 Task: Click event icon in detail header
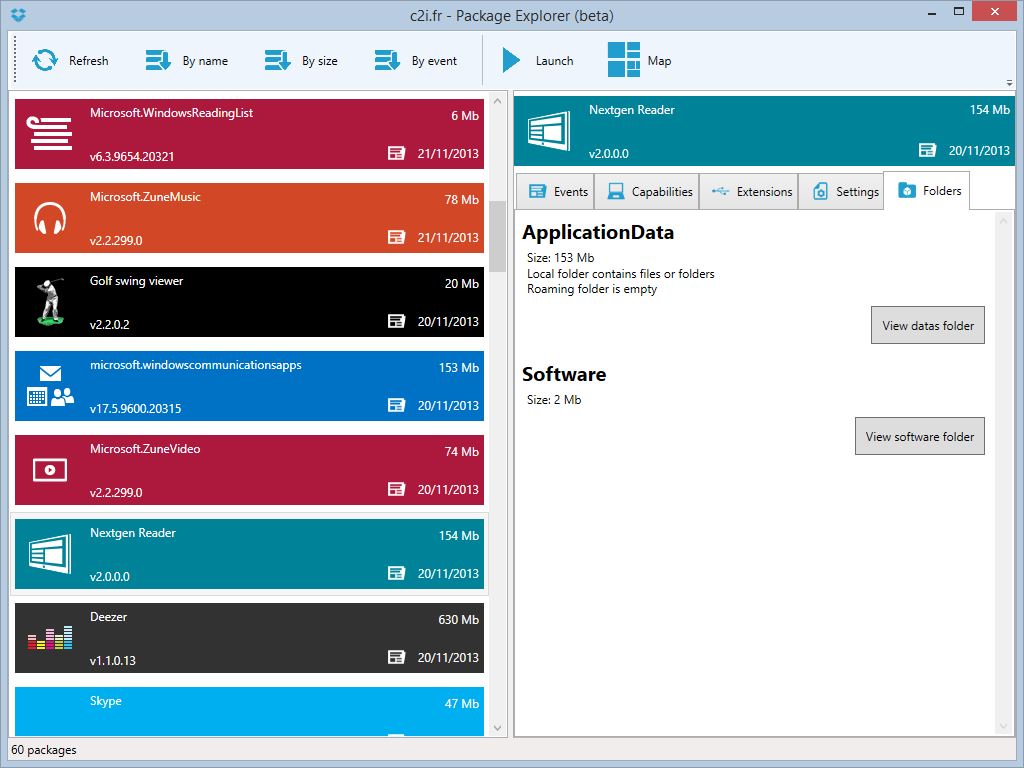click(x=927, y=150)
